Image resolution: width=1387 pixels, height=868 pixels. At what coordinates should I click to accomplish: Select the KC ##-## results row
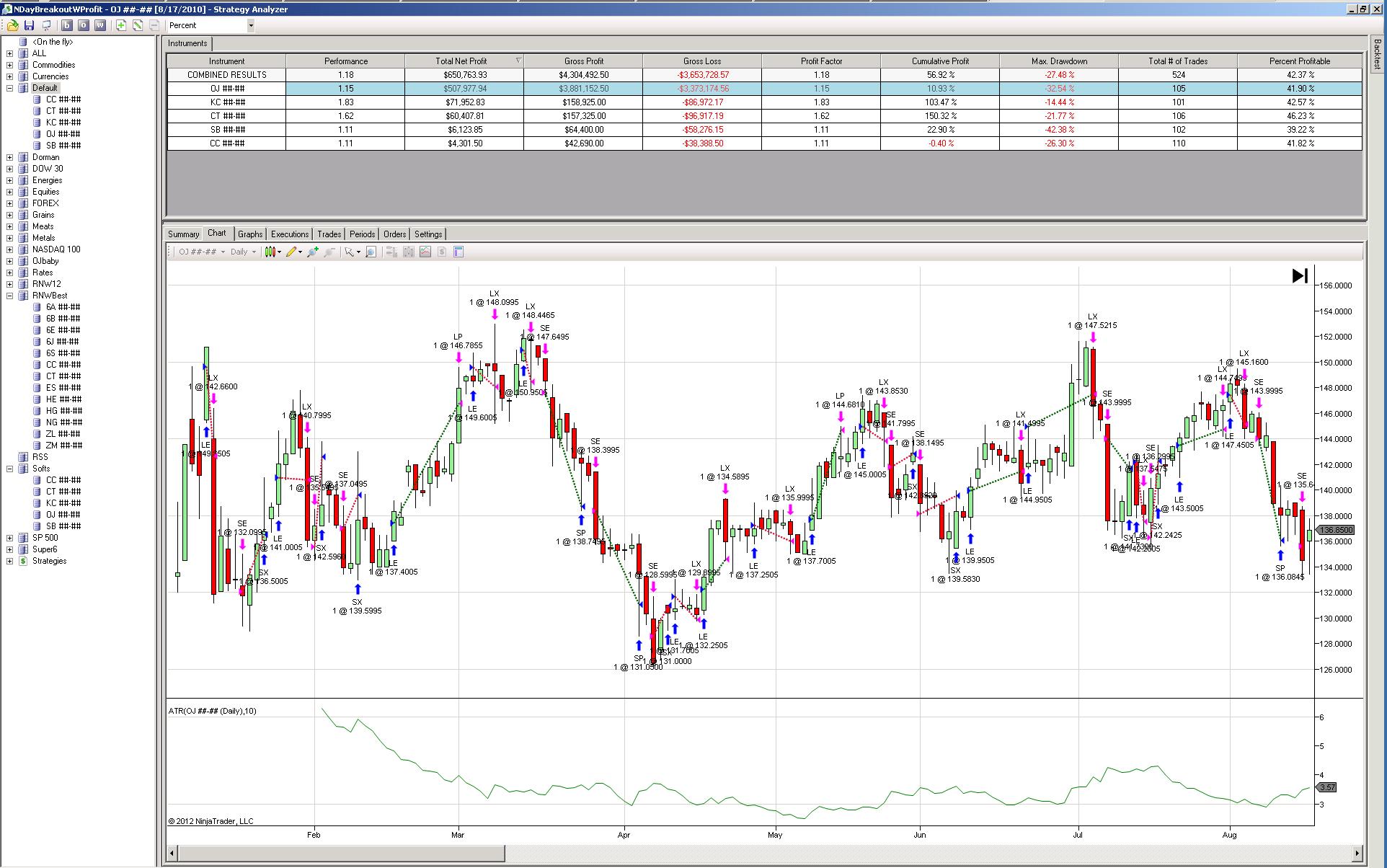click(226, 102)
